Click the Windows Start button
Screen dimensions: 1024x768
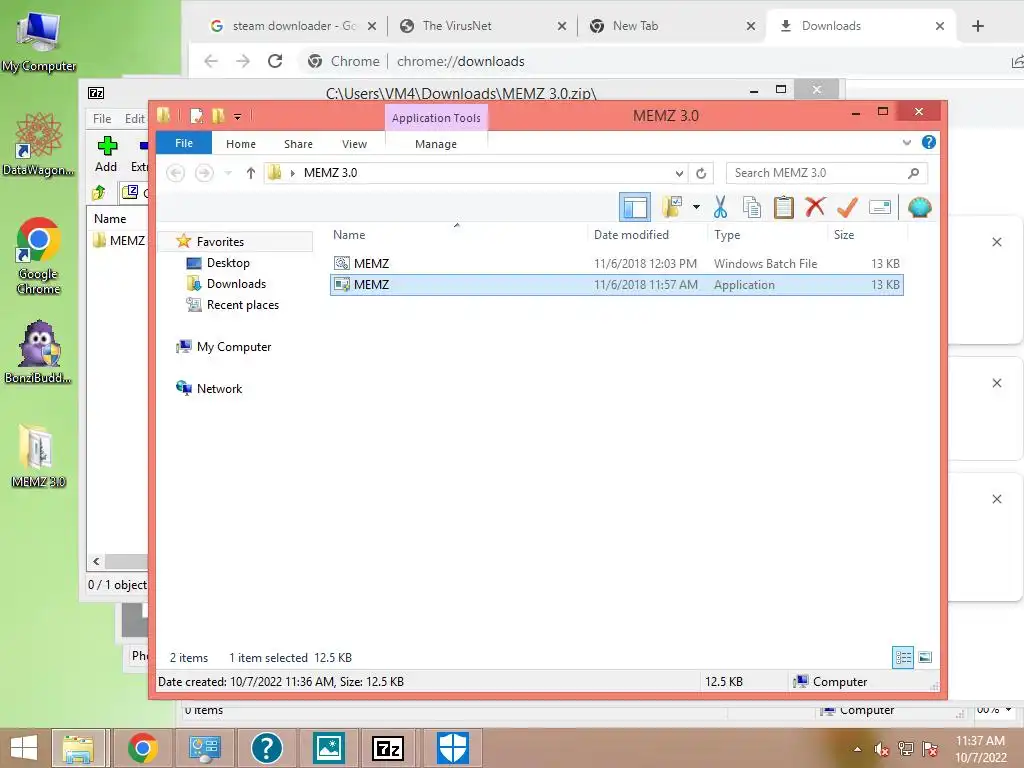click(x=25, y=748)
